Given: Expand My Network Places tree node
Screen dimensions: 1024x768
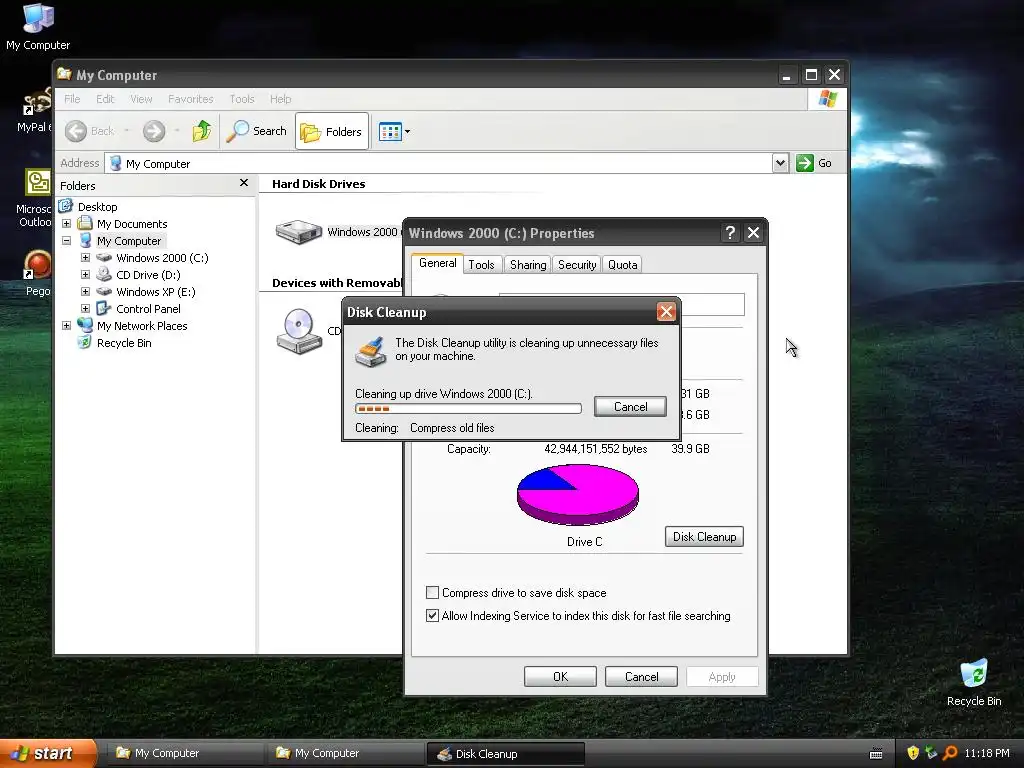Looking at the screenshot, I should point(66,325).
